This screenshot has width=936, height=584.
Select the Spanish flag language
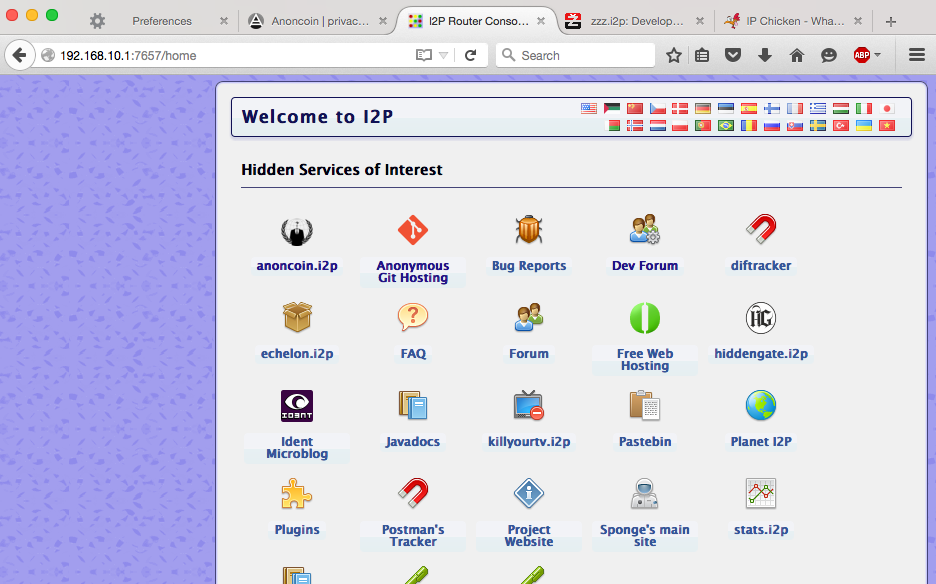(749, 108)
